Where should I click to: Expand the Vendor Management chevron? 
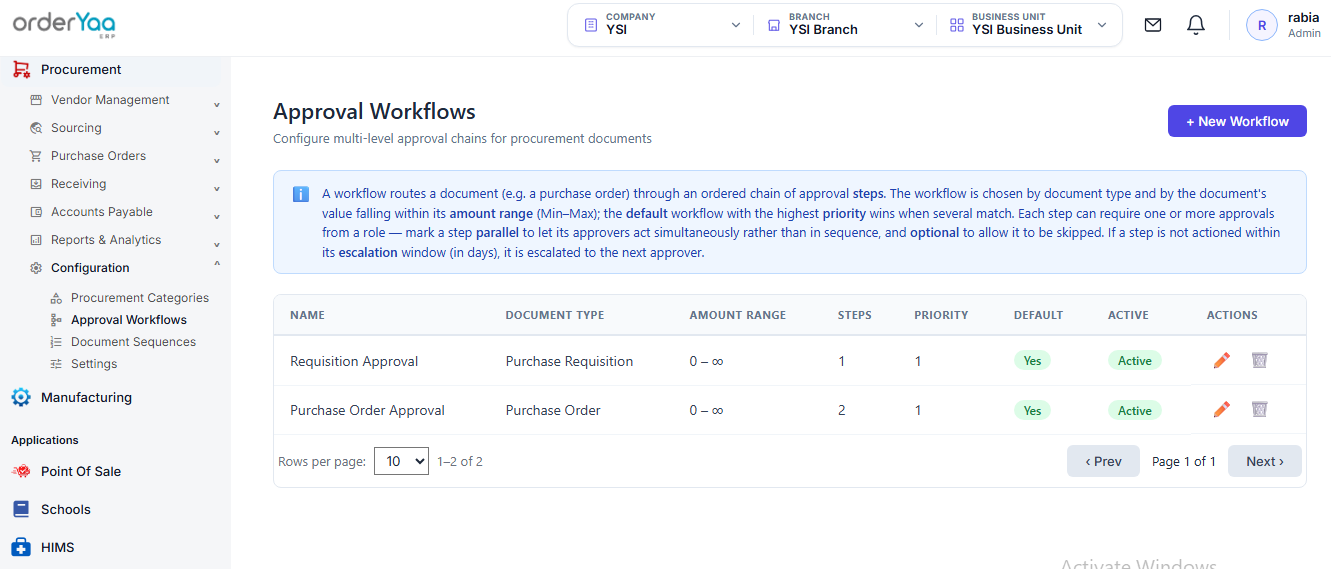coord(217,103)
